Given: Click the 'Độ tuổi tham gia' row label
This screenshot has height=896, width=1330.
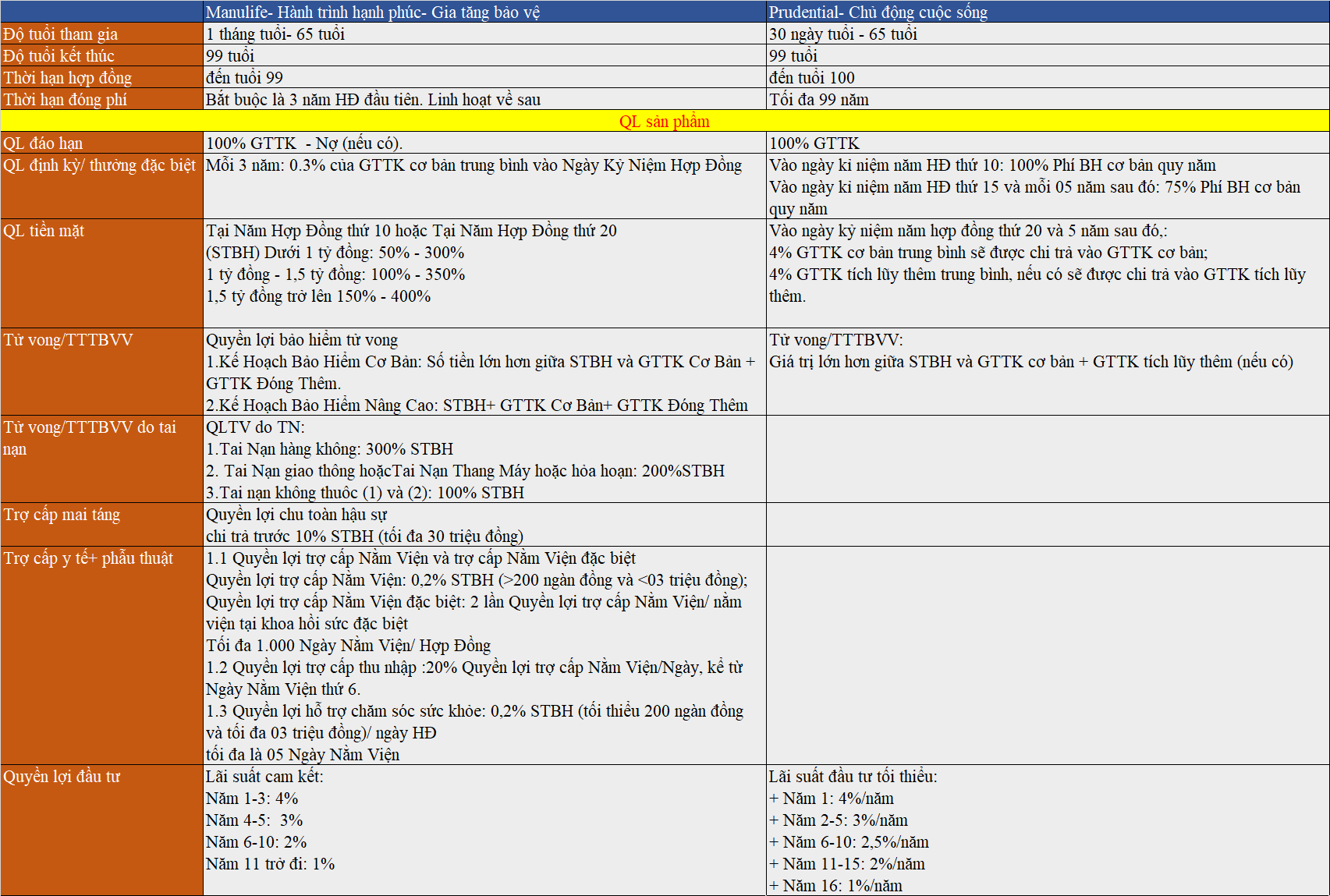Looking at the screenshot, I should click(101, 34).
